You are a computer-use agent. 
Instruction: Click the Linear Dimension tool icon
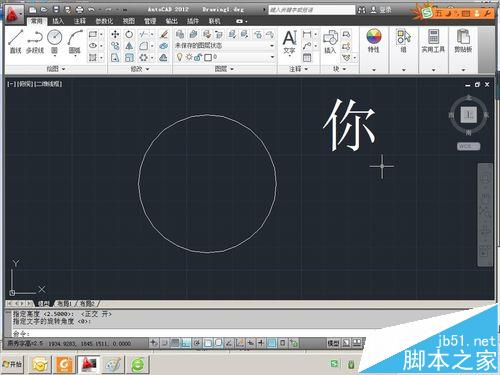click(x=307, y=34)
